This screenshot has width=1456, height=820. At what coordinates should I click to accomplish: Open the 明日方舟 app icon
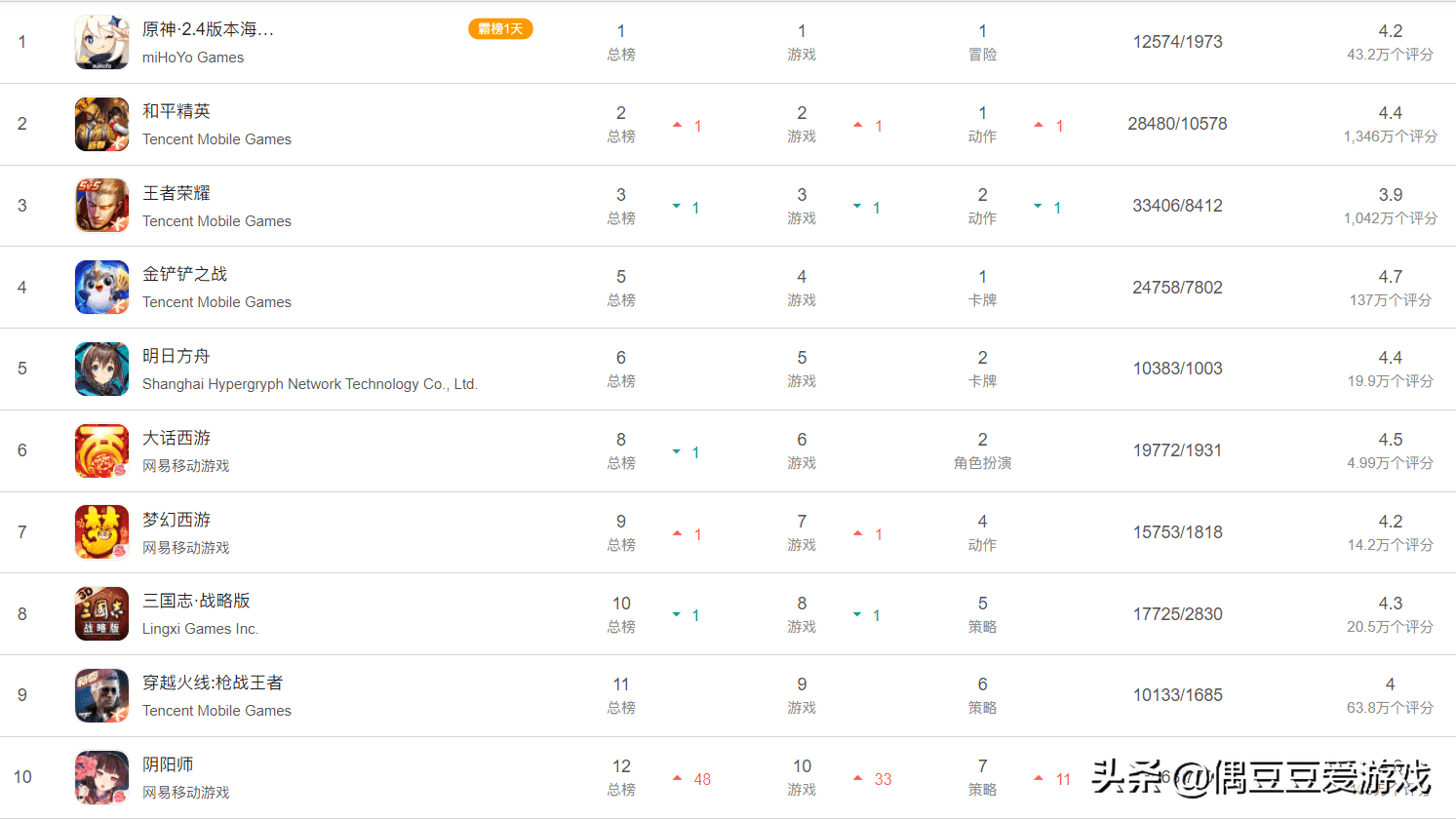(101, 369)
